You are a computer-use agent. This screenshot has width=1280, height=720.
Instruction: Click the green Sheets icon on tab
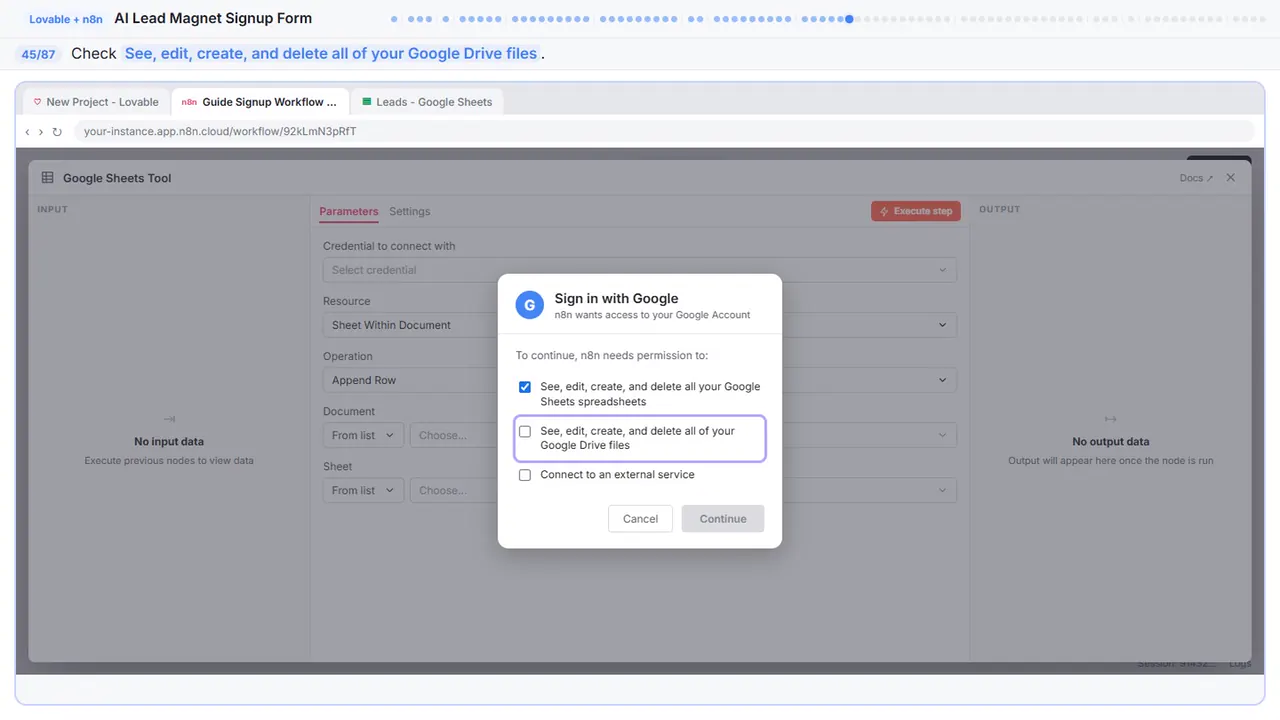tap(367, 102)
